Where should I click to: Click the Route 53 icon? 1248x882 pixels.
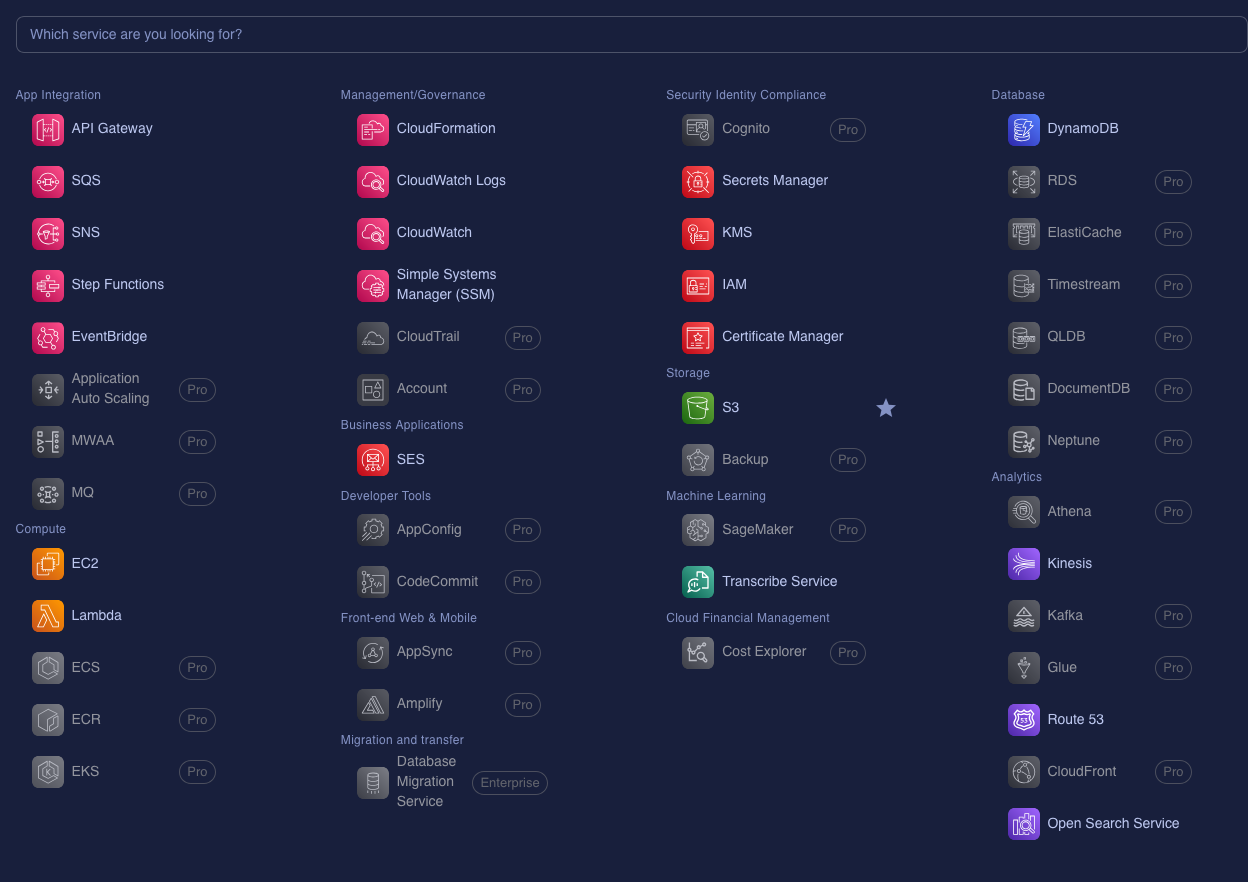[1023, 720]
